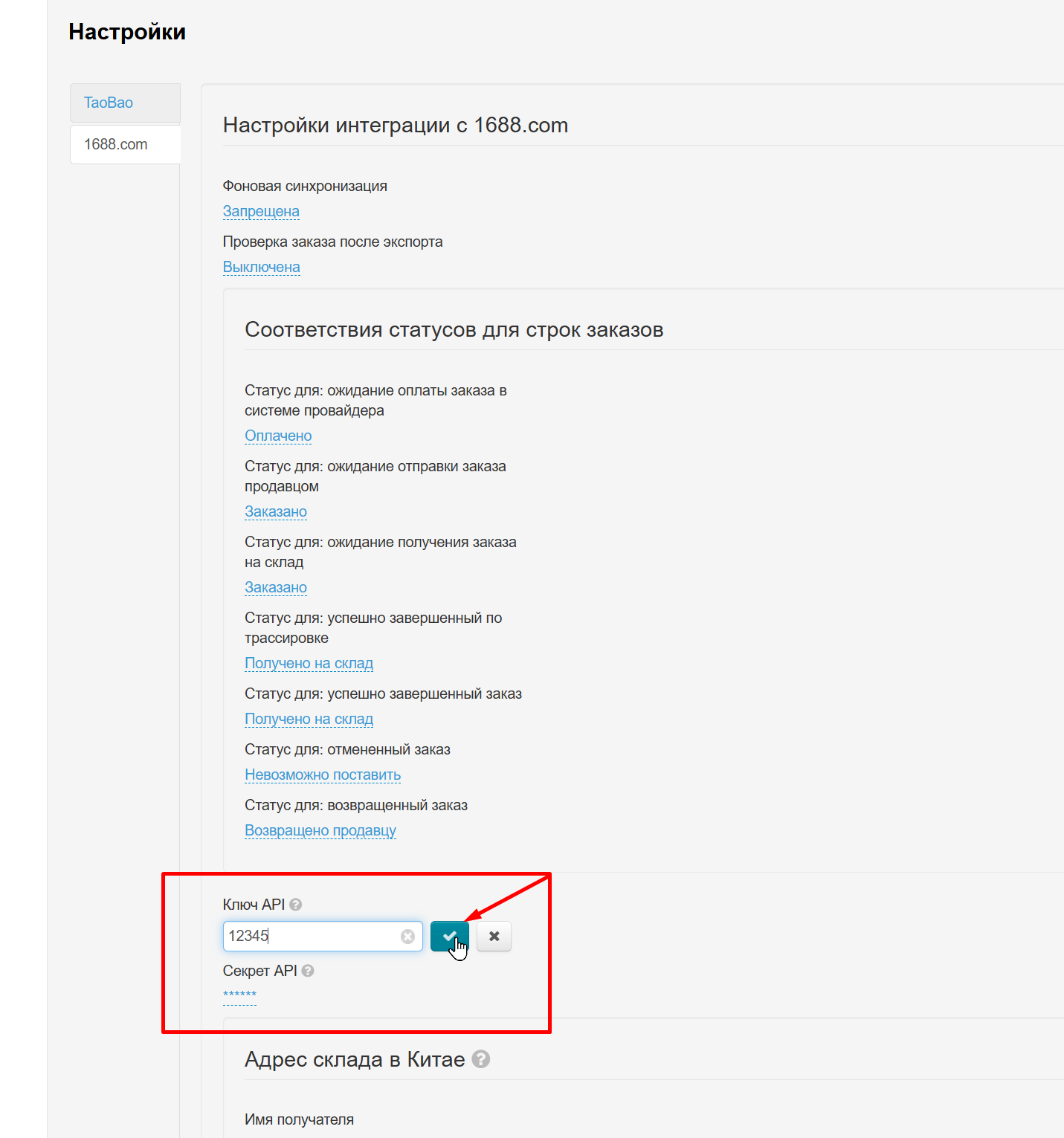
Task: Click help icon next to Секрет API
Action: (x=308, y=971)
